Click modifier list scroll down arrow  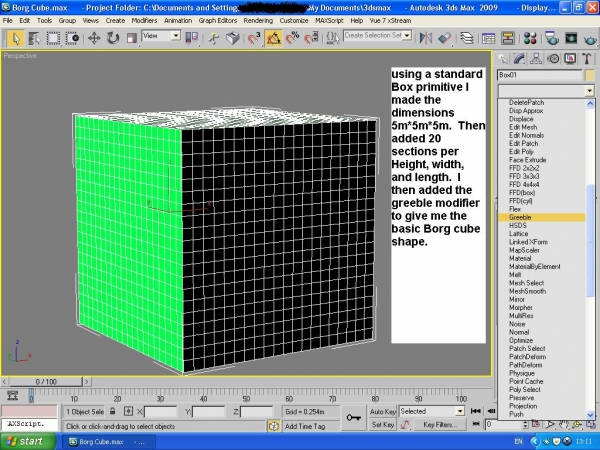click(590, 414)
